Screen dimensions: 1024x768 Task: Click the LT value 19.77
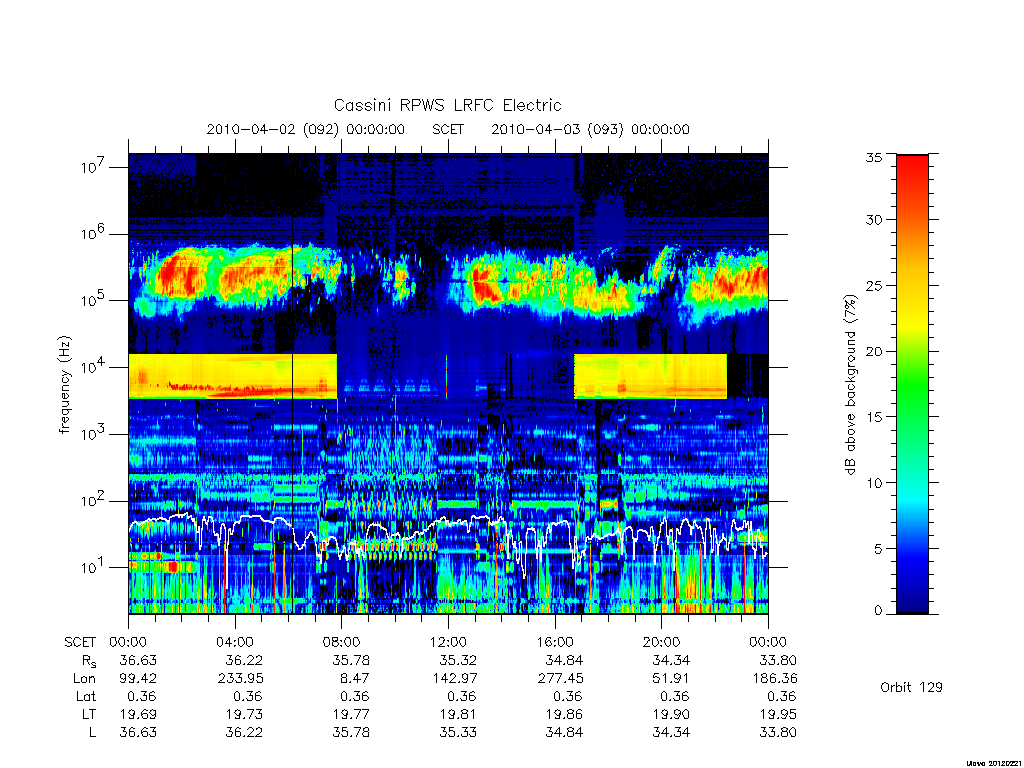coord(351,714)
